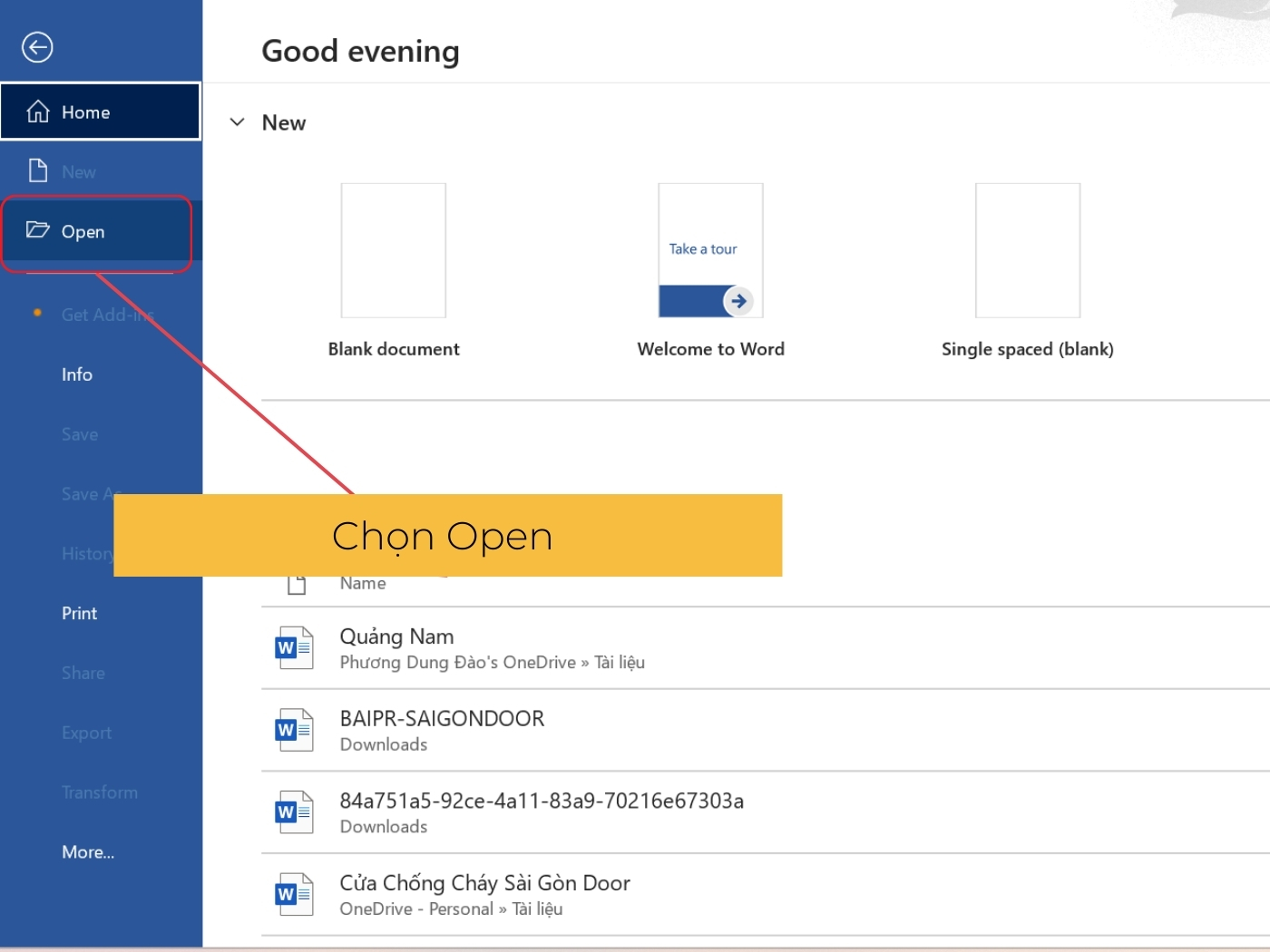This screenshot has width=1270, height=952.
Task: Click Quảng Nam's OneDrive » Tài liệu path
Action: 493,663
